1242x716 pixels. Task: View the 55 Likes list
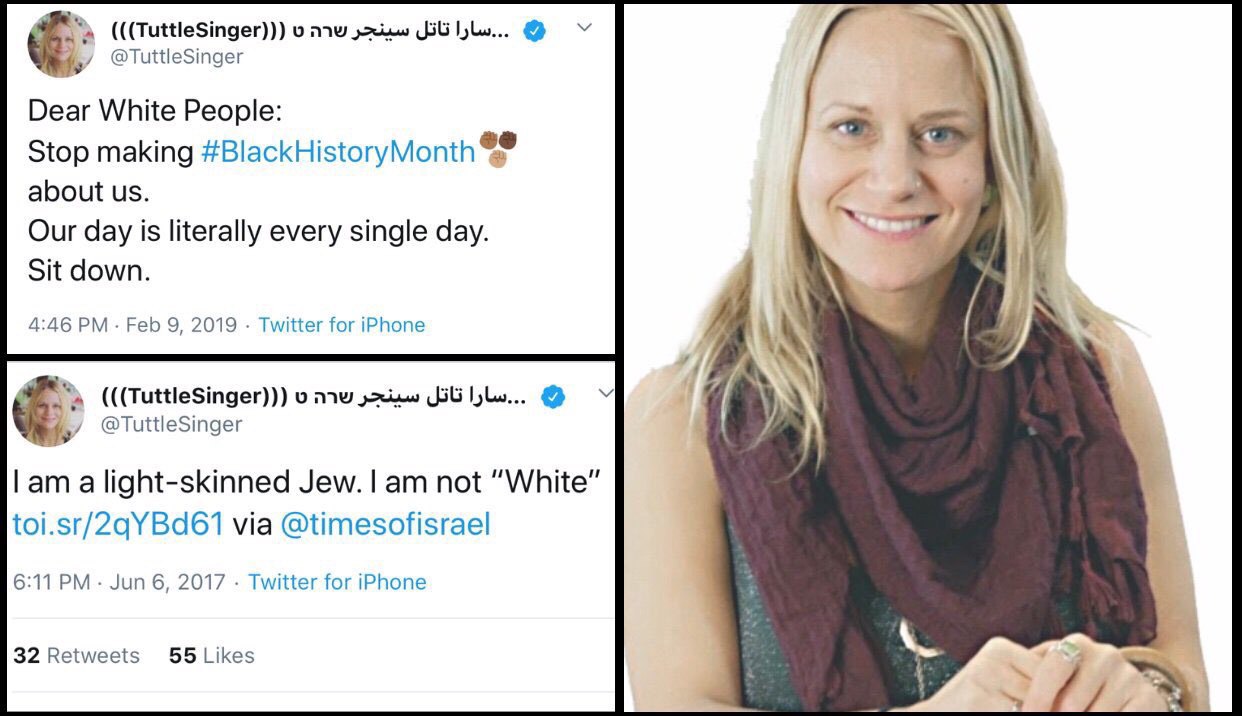click(x=211, y=656)
